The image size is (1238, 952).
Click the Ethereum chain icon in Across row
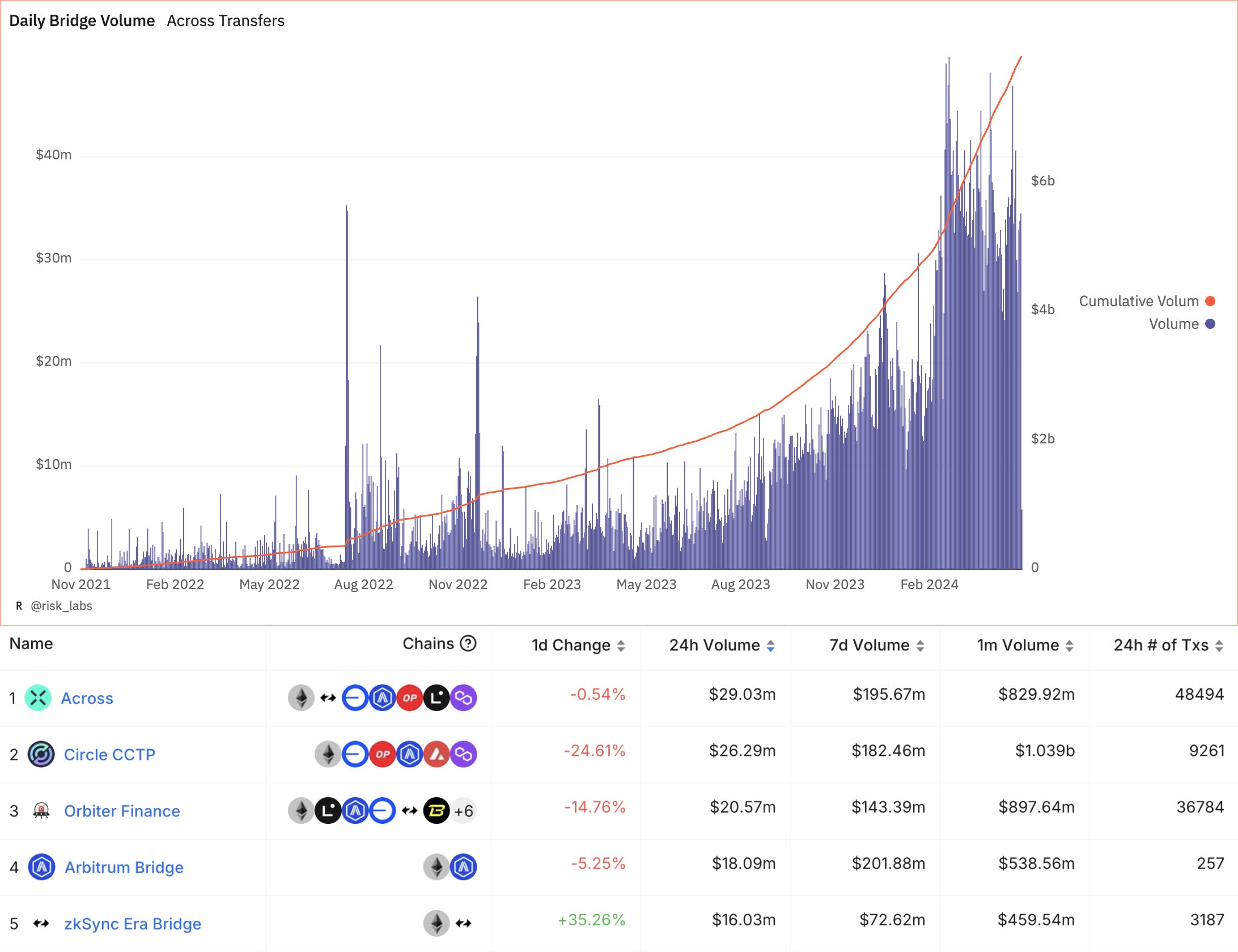(x=301, y=698)
